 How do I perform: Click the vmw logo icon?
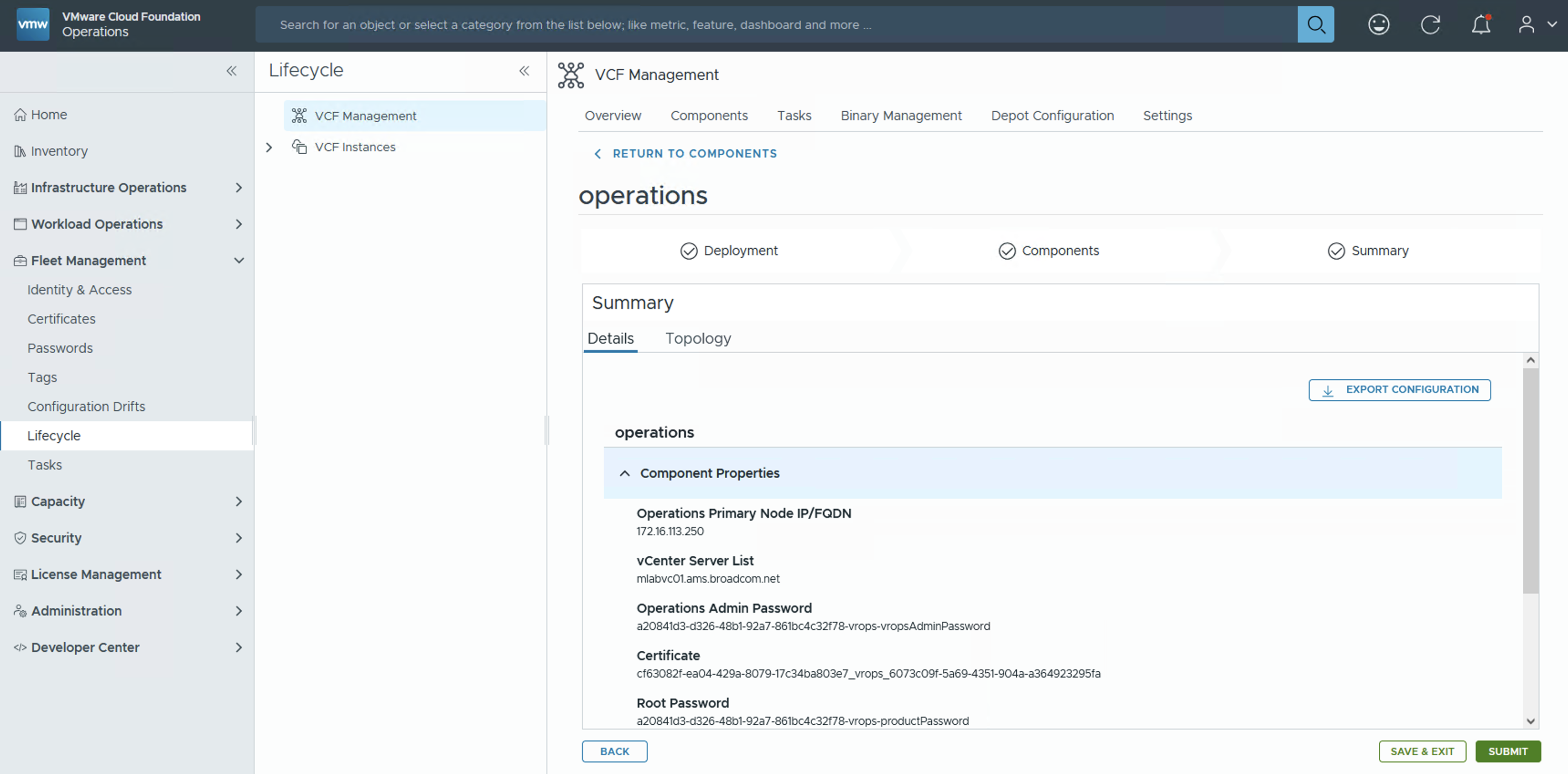click(x=33, y=24)
